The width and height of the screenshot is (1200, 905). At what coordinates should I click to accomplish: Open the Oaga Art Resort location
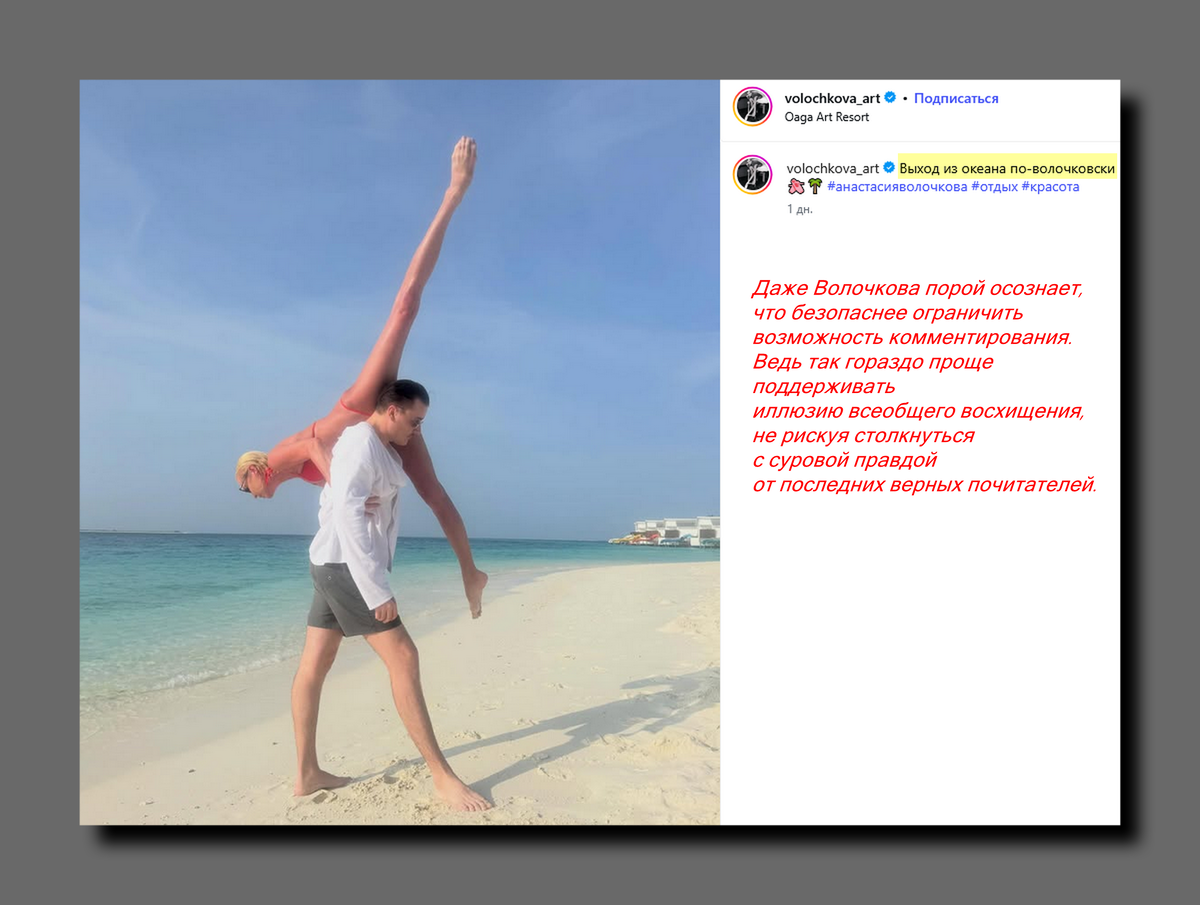click(828, 117)
